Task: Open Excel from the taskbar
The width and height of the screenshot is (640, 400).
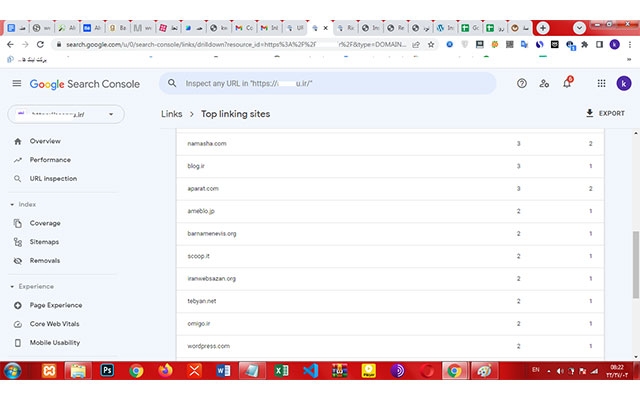Action: click(281, 371)
